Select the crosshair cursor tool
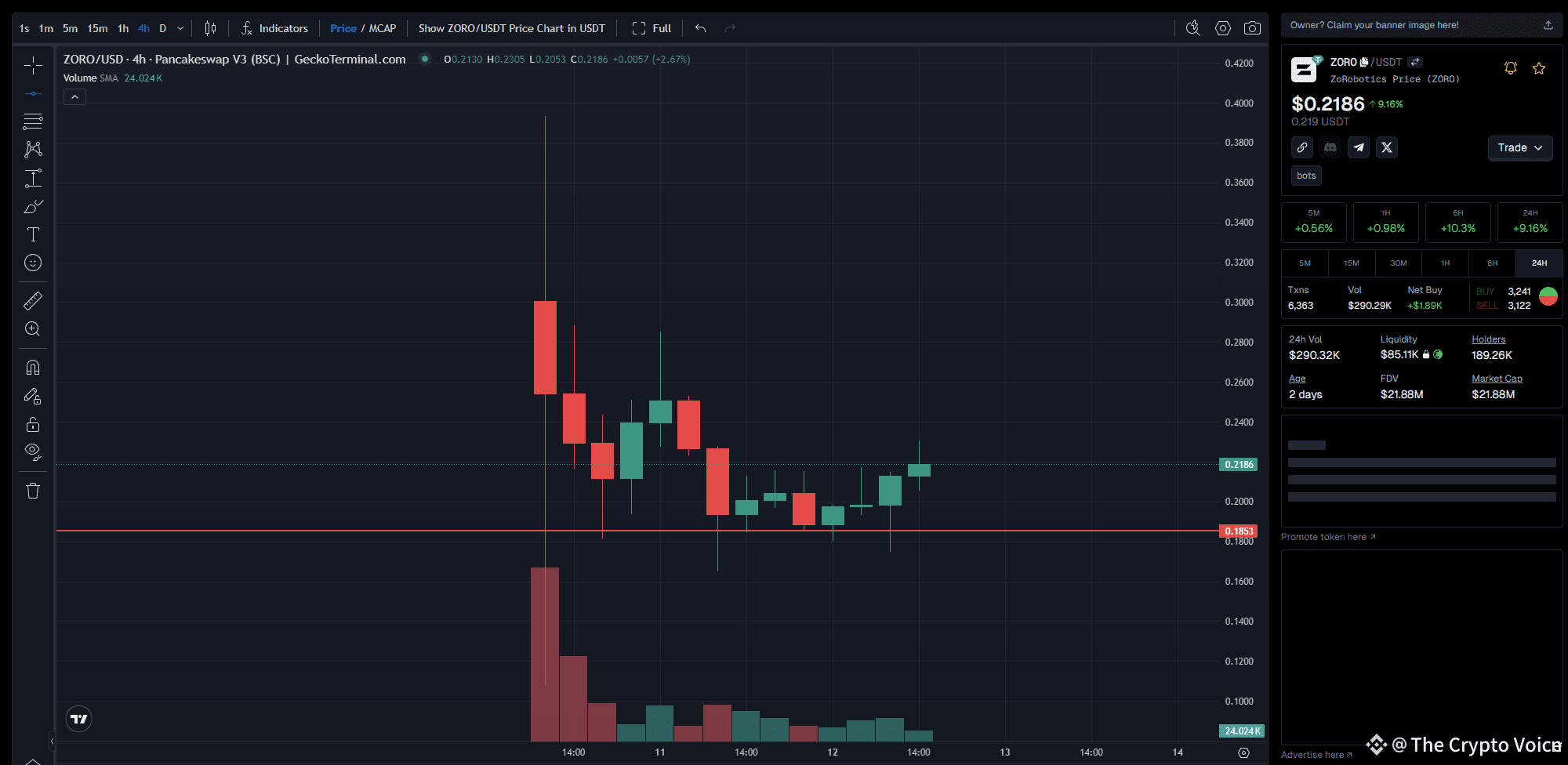 pos(33,65)
